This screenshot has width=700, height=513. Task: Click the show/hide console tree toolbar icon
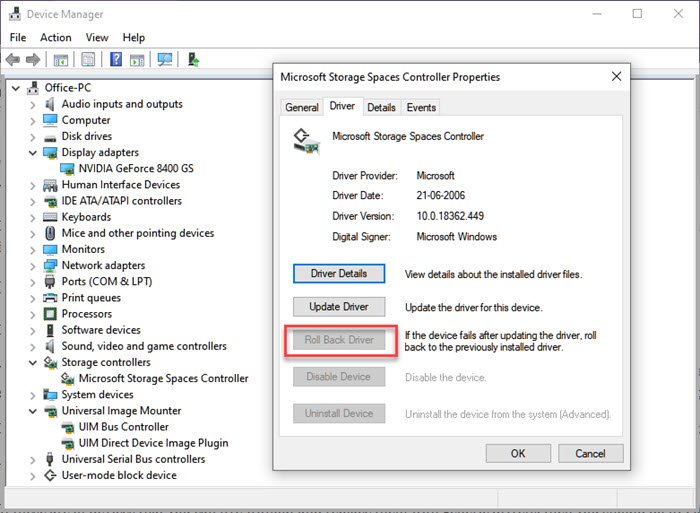(60, 59)
